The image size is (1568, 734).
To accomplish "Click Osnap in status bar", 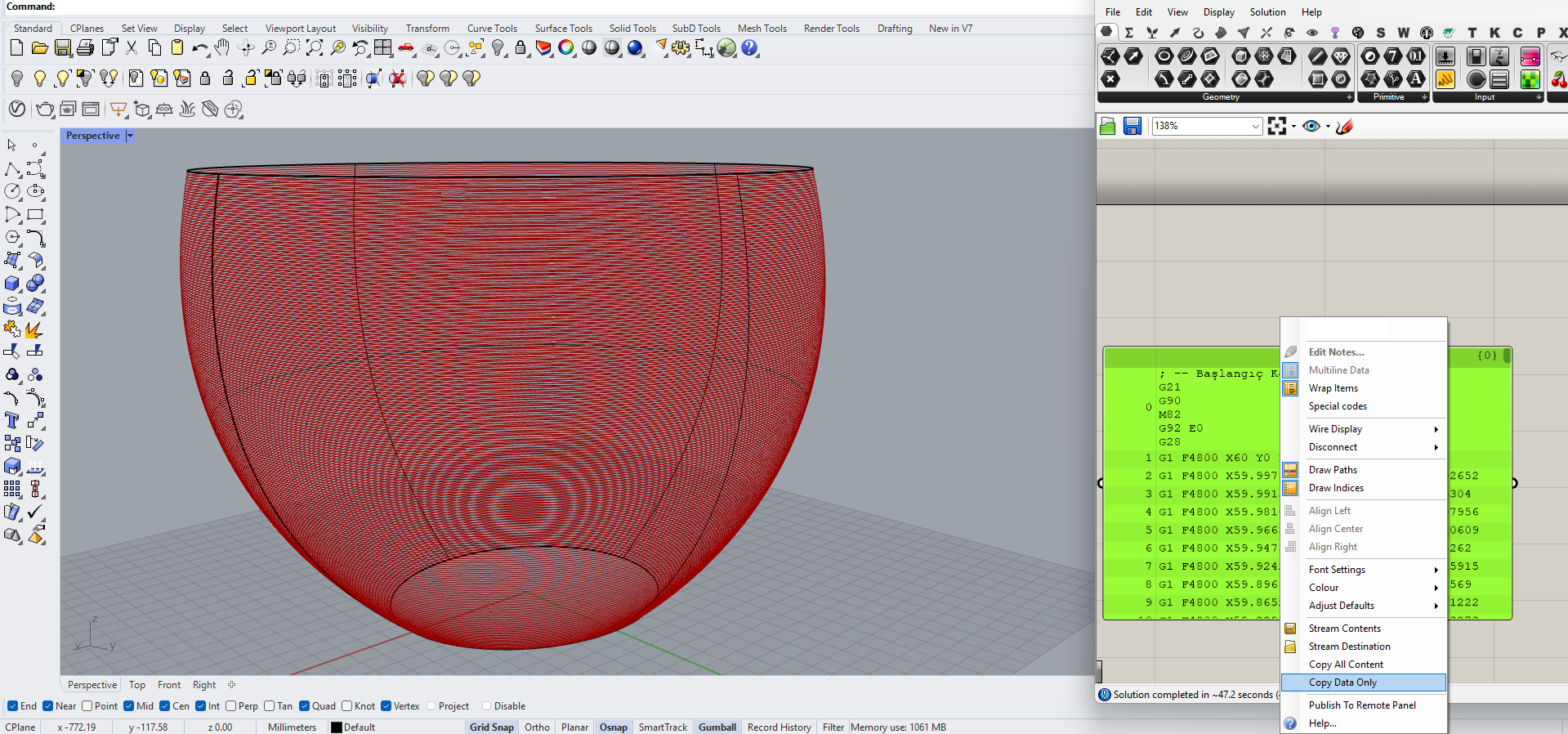I will (x=614, y=727).
